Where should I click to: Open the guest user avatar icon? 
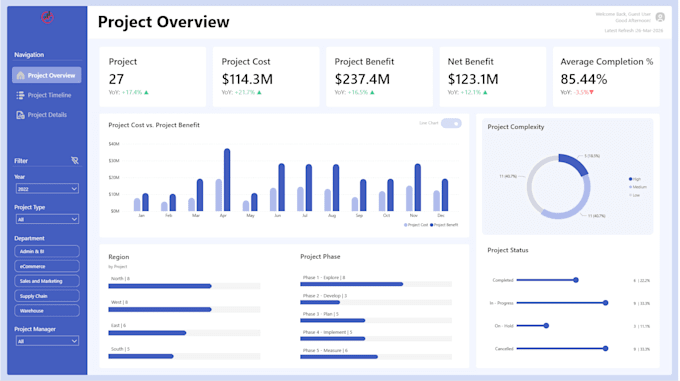click(660, 17)
